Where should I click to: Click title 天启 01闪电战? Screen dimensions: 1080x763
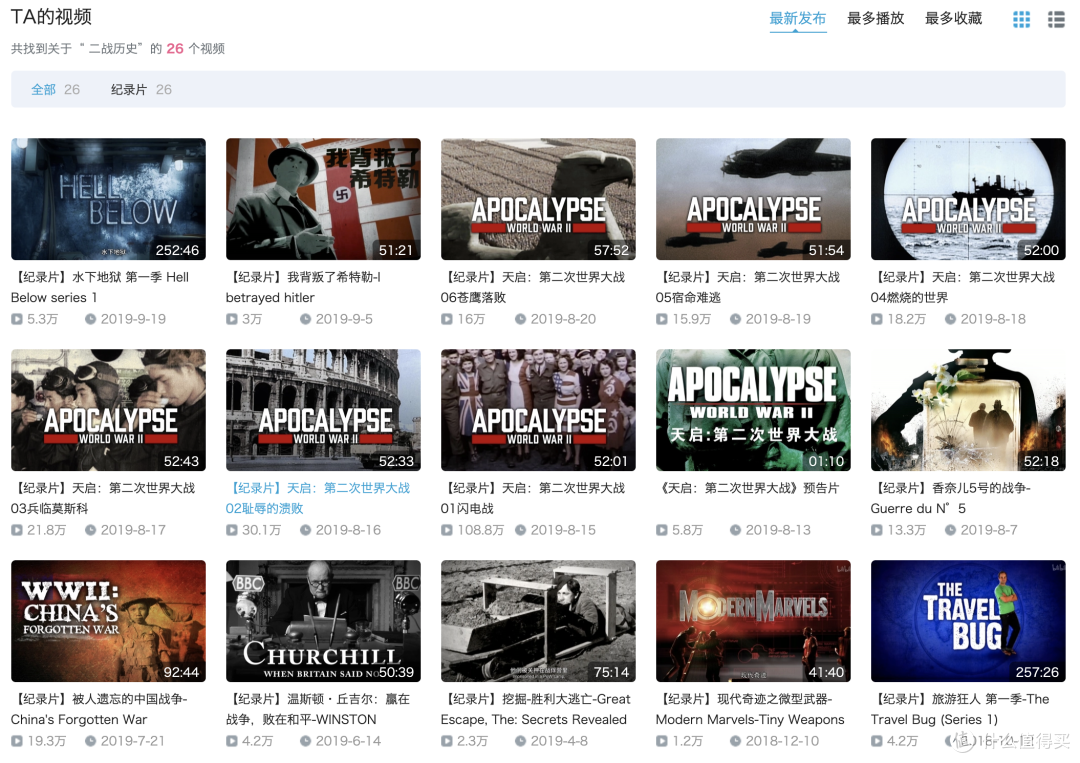(x=533, y=498)
